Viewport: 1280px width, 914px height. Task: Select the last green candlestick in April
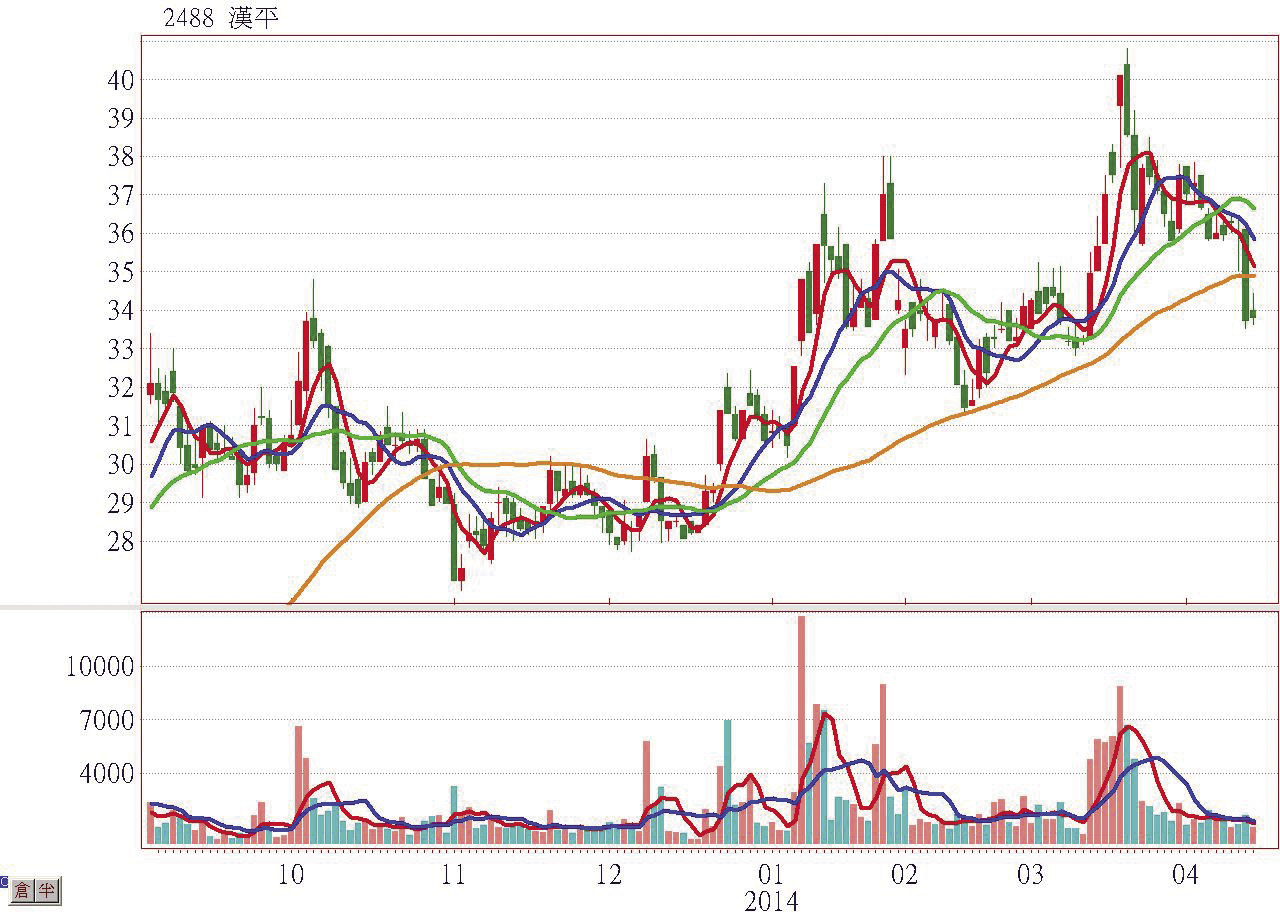(x=1253, y=314)
